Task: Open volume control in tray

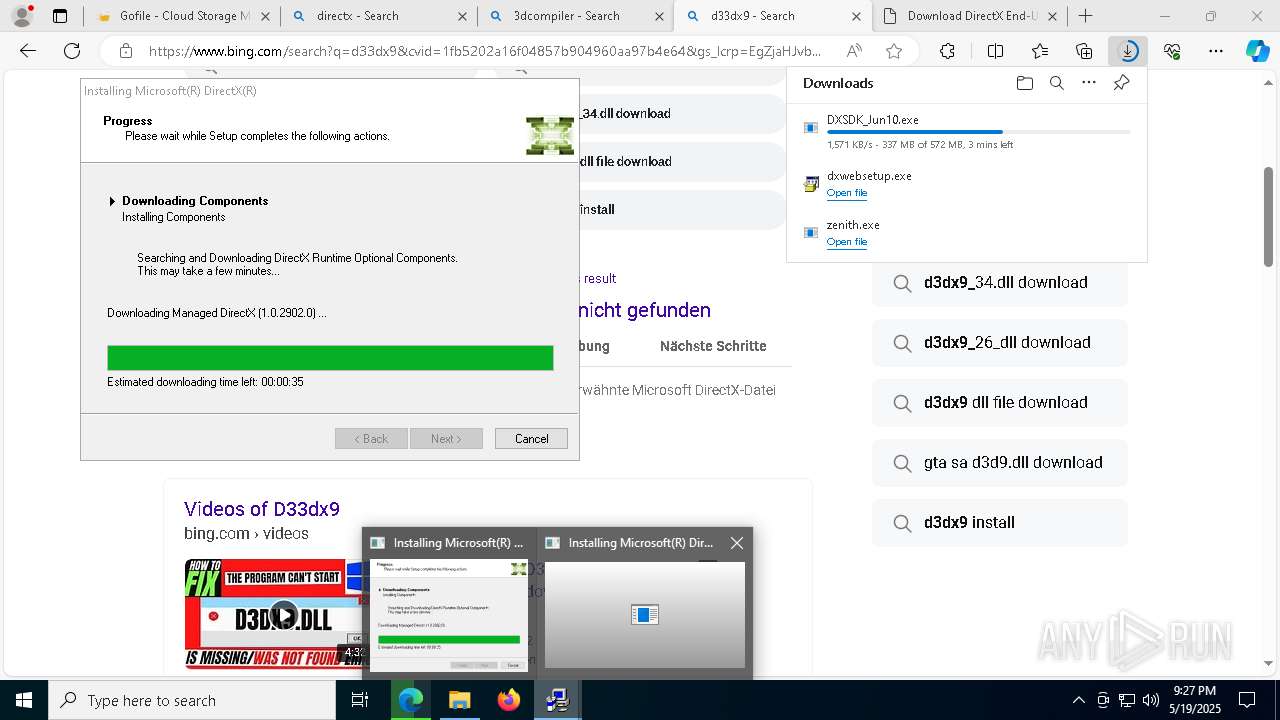Action: 1150,700
